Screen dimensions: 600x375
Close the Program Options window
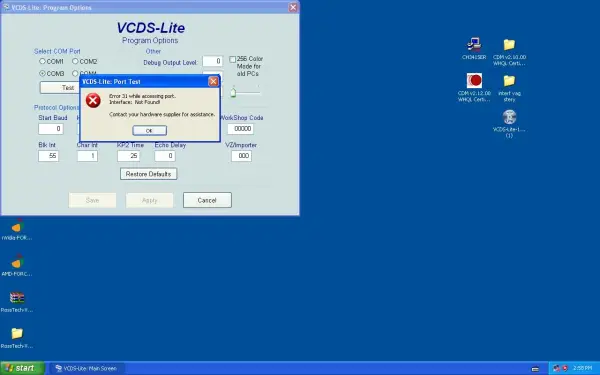[x=293, y=7]
